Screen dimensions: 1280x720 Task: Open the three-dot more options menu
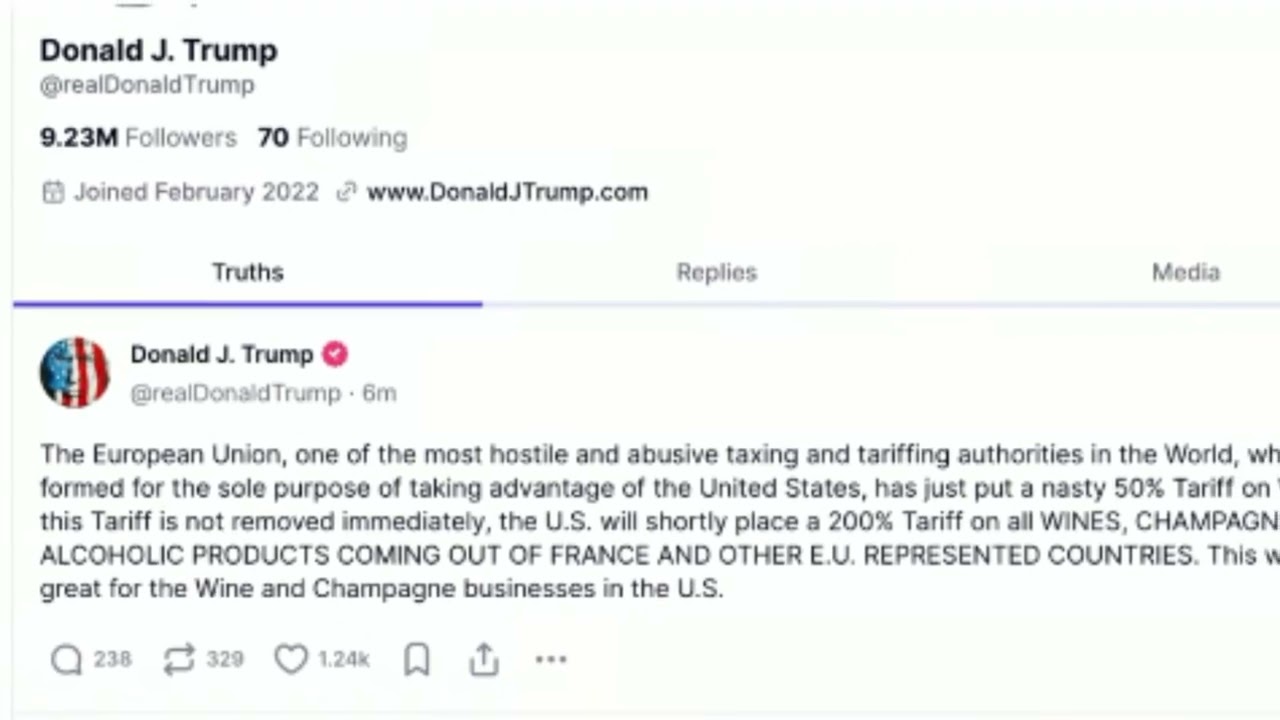coord(551,659)
